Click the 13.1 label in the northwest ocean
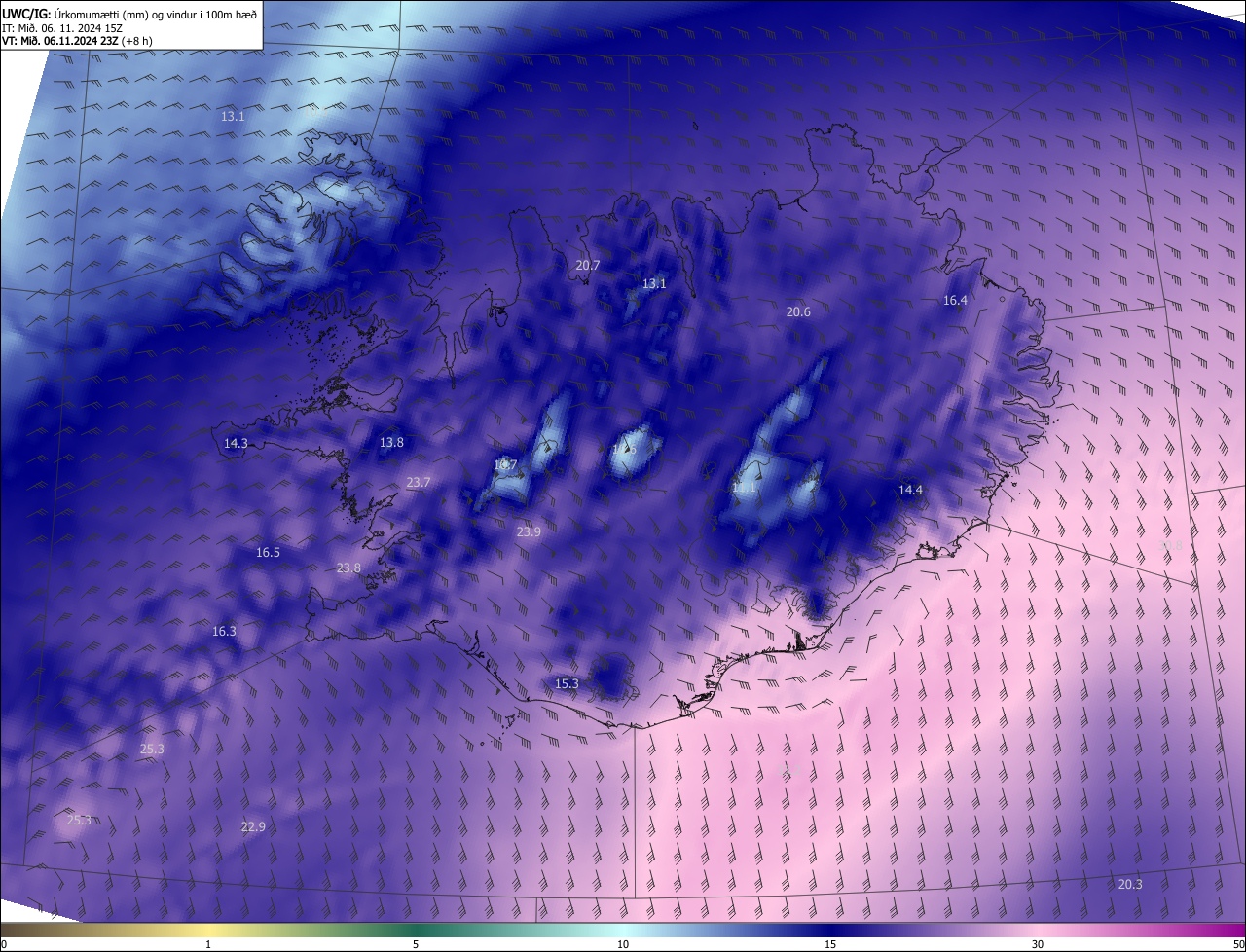 233,116
